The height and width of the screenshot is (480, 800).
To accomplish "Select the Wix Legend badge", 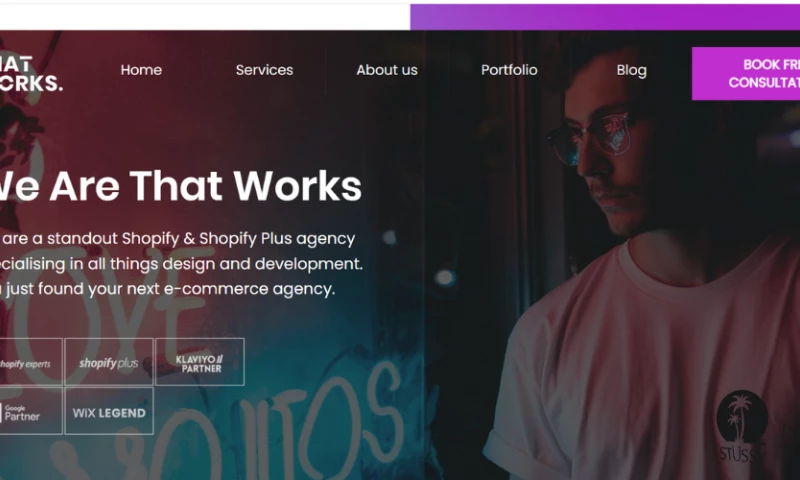I will pyautogui.click(x=109, y=411).
